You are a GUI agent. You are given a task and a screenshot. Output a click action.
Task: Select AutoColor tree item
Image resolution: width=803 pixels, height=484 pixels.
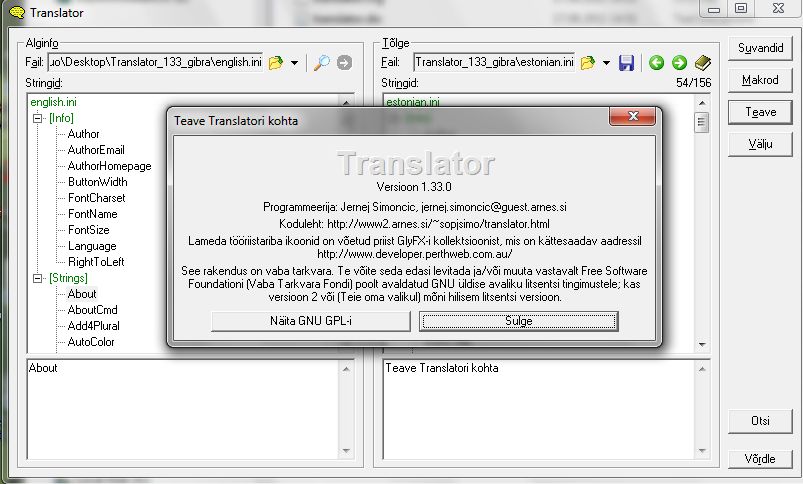(91, 342)
